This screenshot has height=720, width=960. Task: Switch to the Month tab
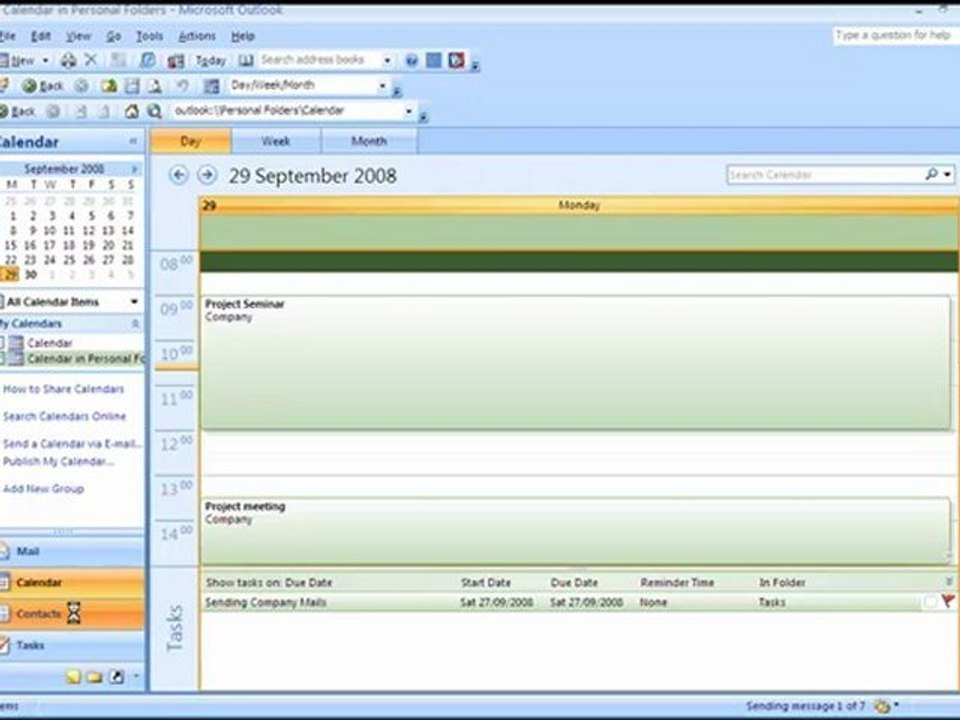coord(369,141)
